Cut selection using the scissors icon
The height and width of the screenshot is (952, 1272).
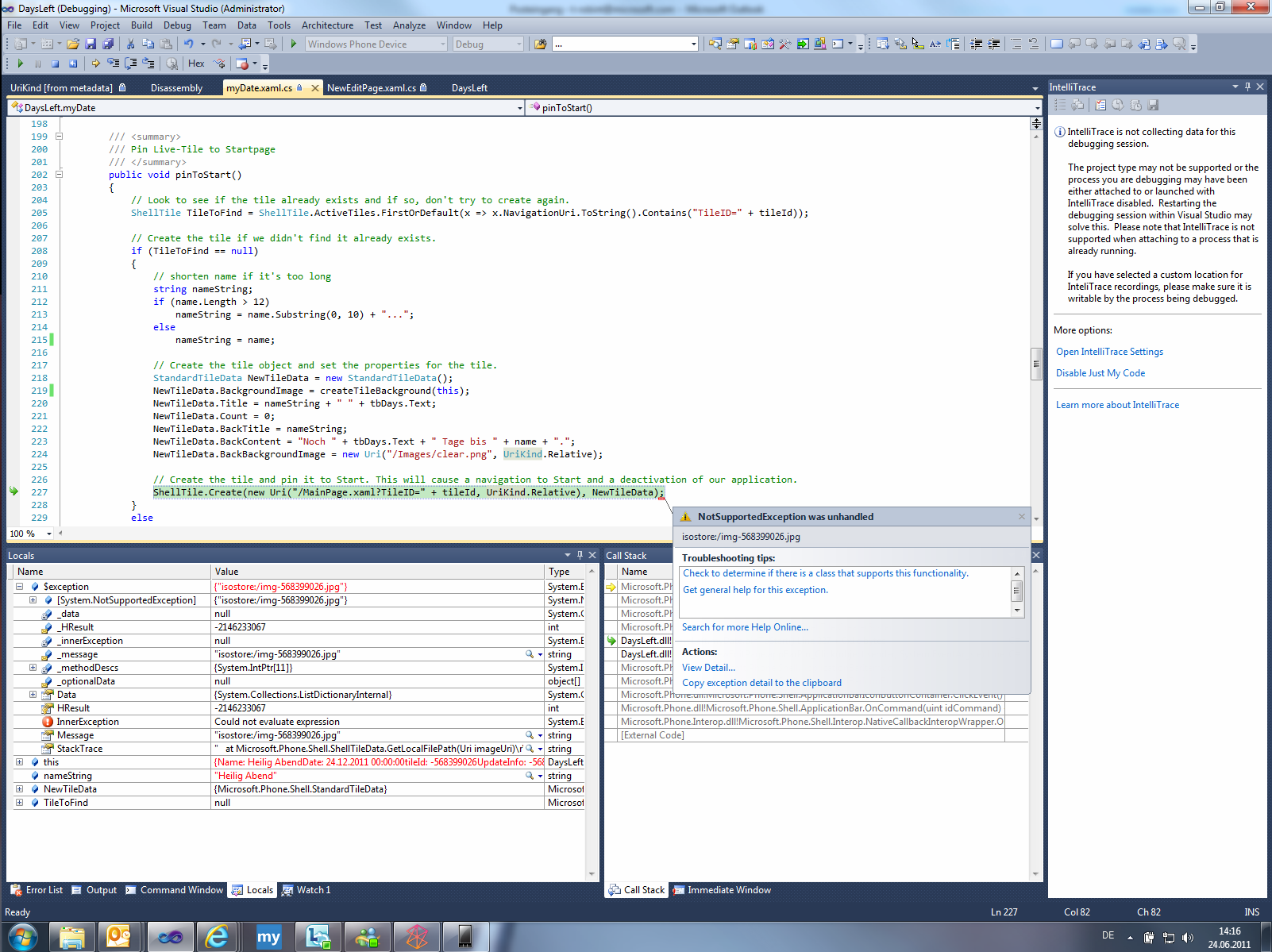pos(131,44)
